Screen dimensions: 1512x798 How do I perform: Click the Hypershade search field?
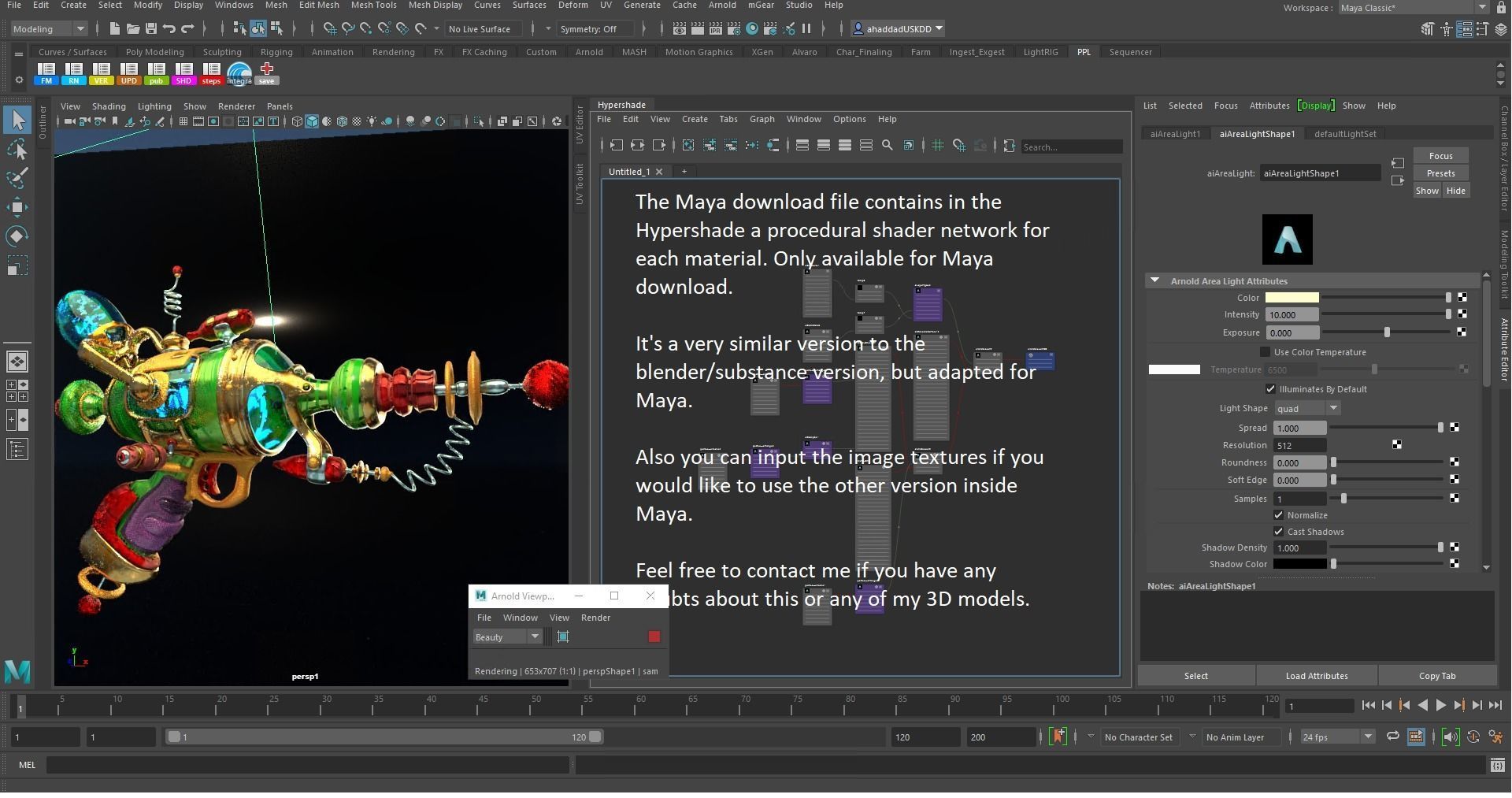[1071, 147]
